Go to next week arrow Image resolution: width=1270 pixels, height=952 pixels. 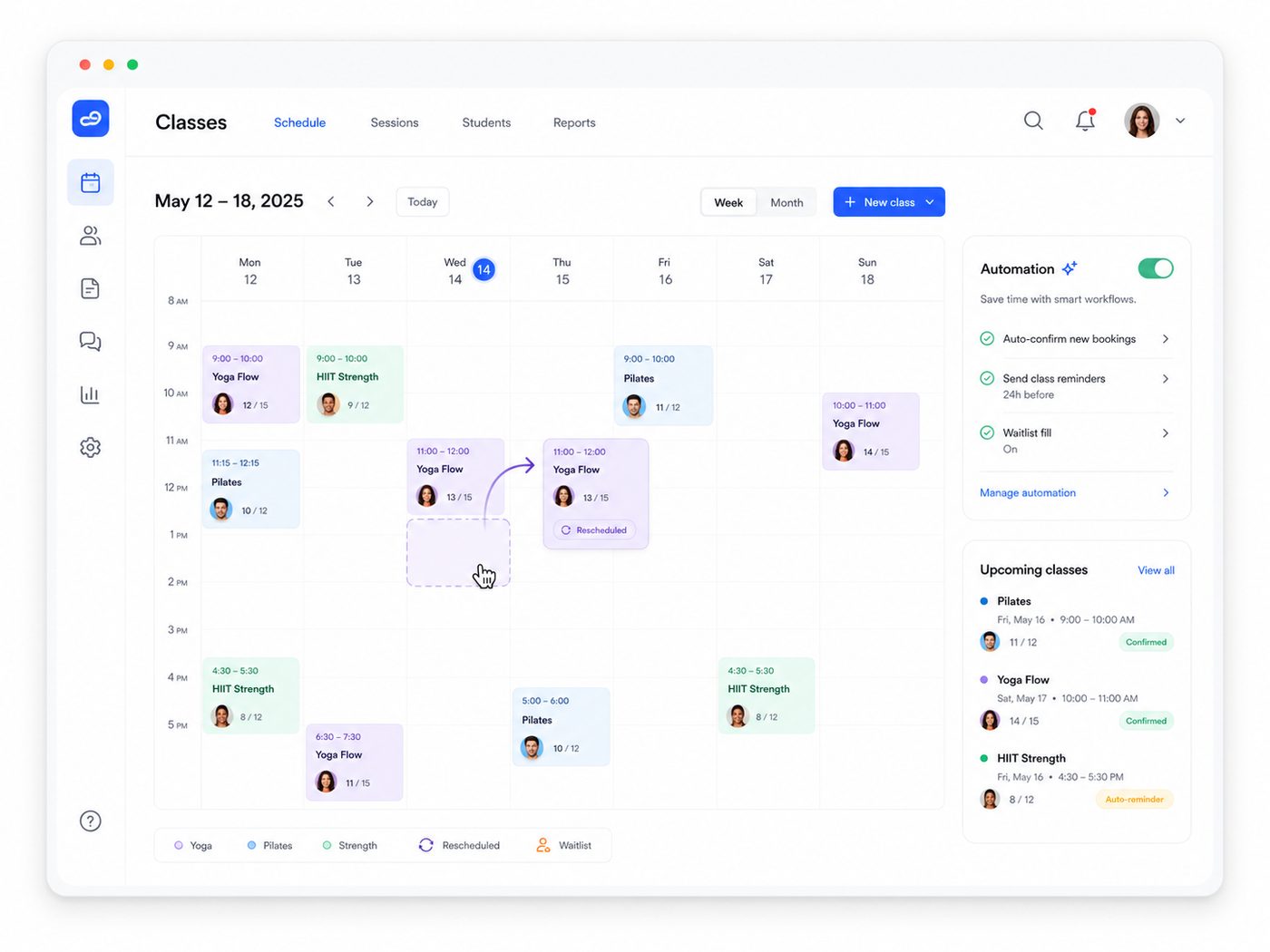tap(369, 201)
